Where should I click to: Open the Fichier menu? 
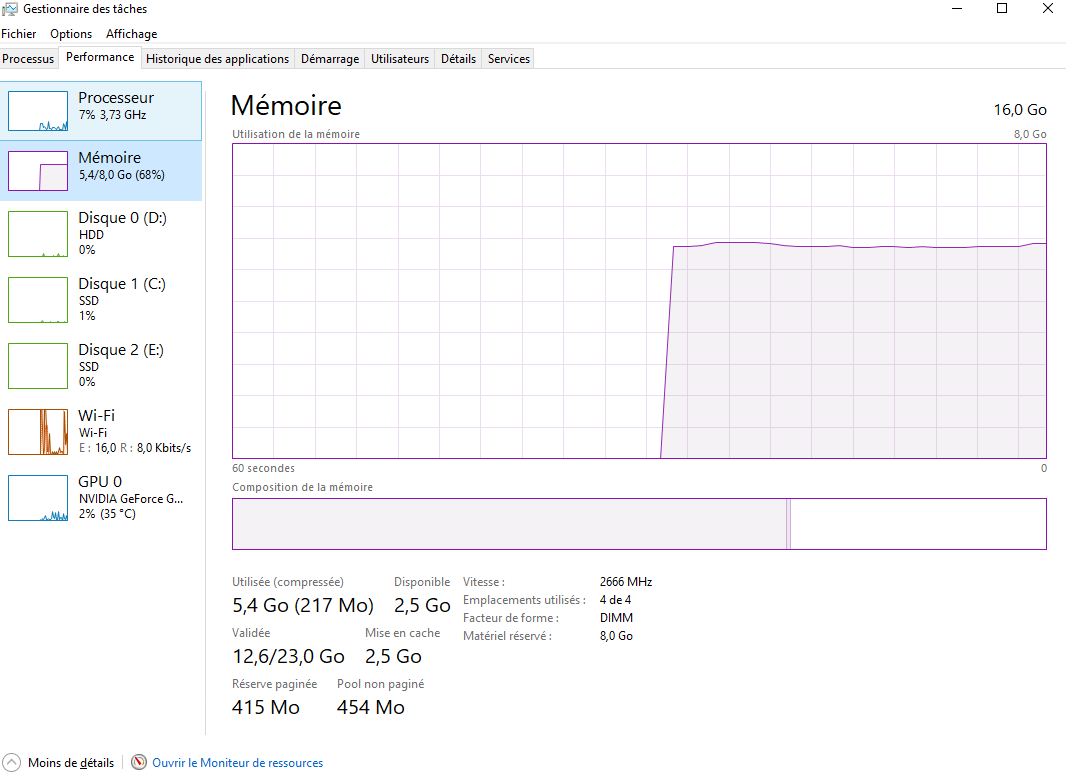[x=18, y=33]
